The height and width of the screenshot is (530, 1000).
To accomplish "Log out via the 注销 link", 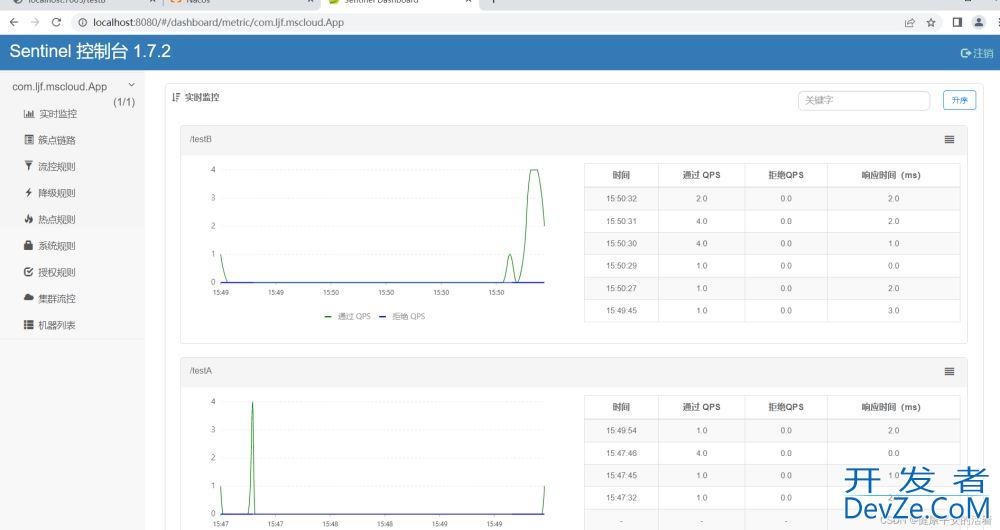I will 977,53.
